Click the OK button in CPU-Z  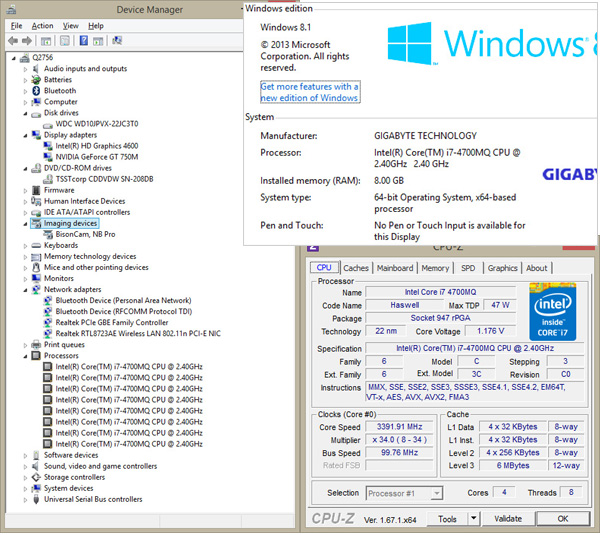click(562, 519)
